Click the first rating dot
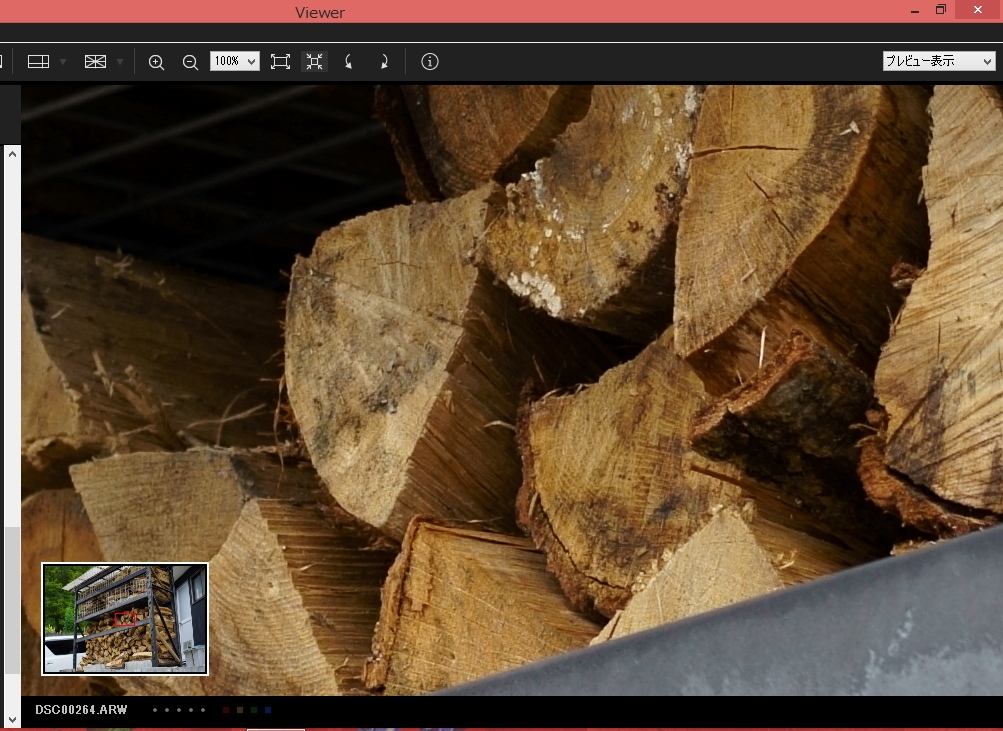Viewport: 1003px width, 731px height. [x=155, y=710]
